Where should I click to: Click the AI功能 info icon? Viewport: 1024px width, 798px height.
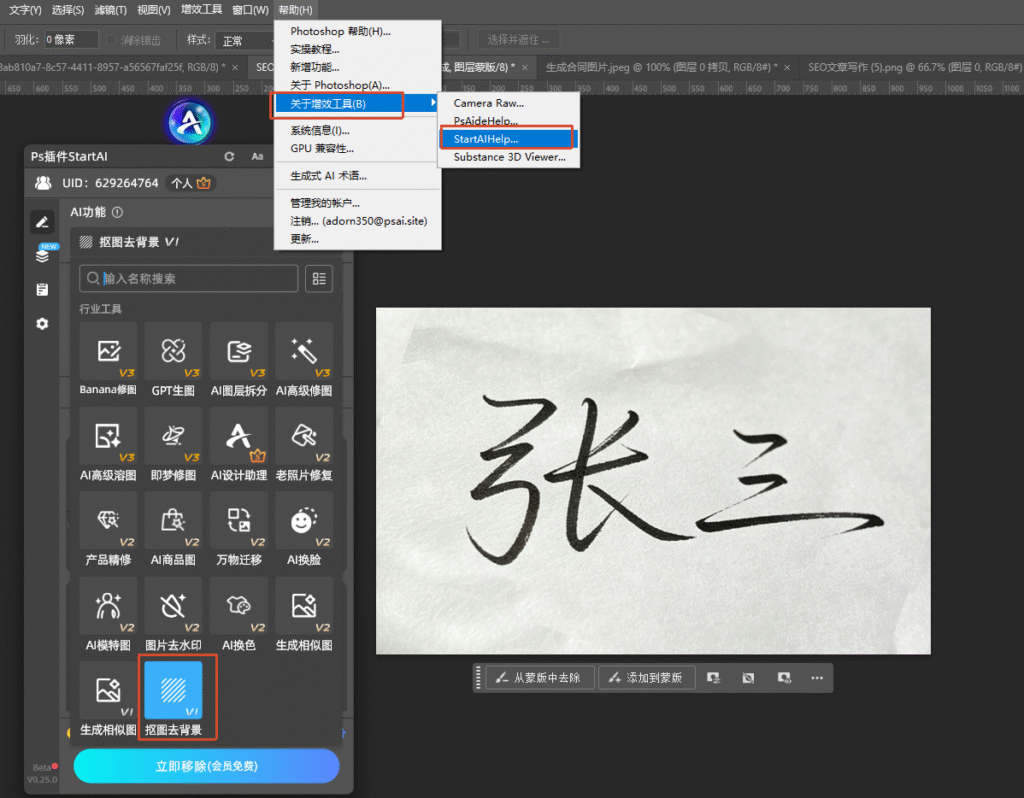118,212
